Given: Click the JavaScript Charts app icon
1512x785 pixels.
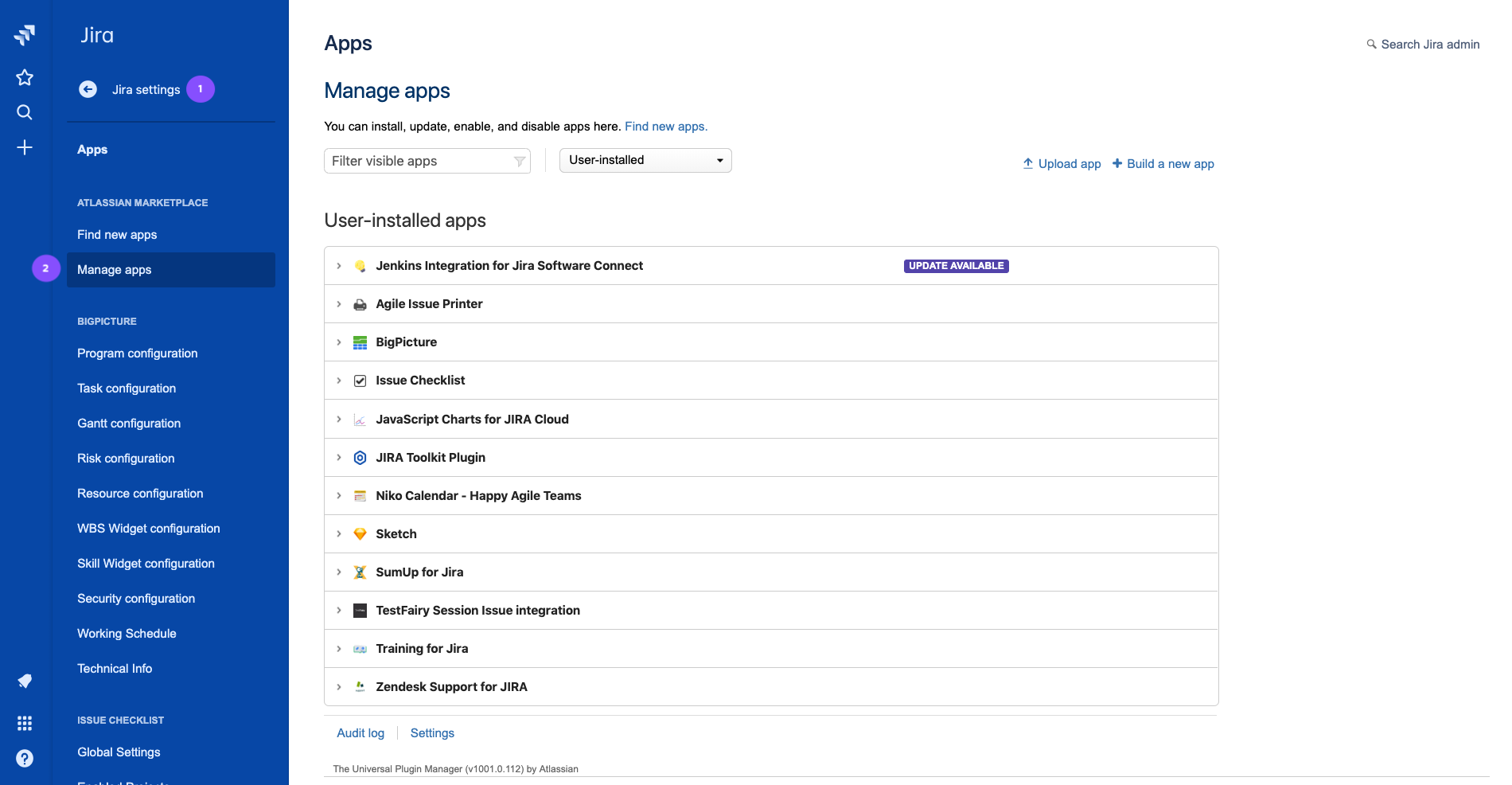Looking at the screenshot, I should [x=360, y=420].
